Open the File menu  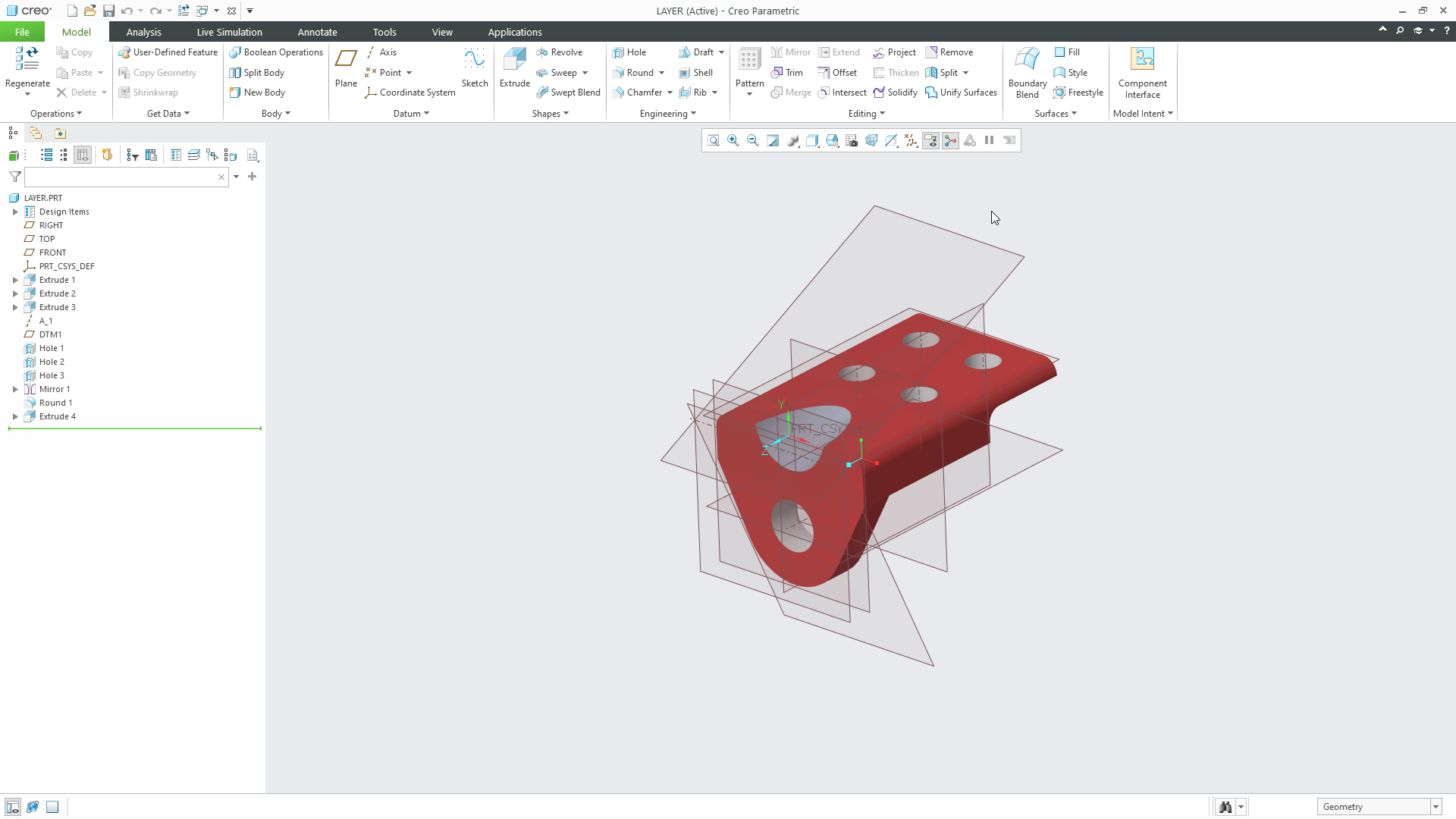(x=22, y=32)
